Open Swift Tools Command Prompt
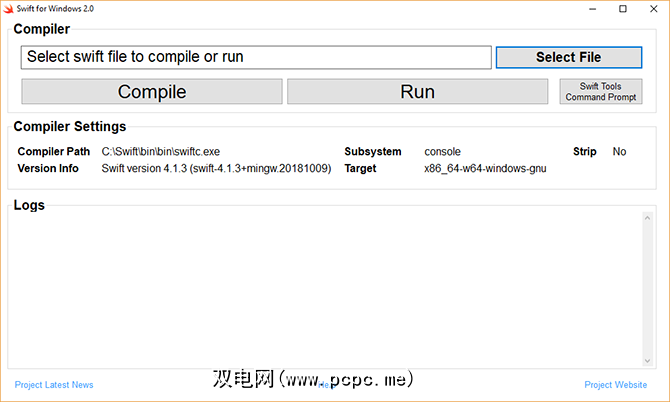This screenshot has height=402, width=670. tap(601, 91)
